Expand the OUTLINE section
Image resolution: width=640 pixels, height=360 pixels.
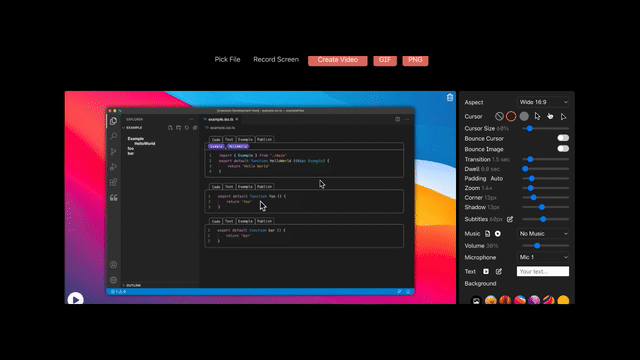coord(131,285)
